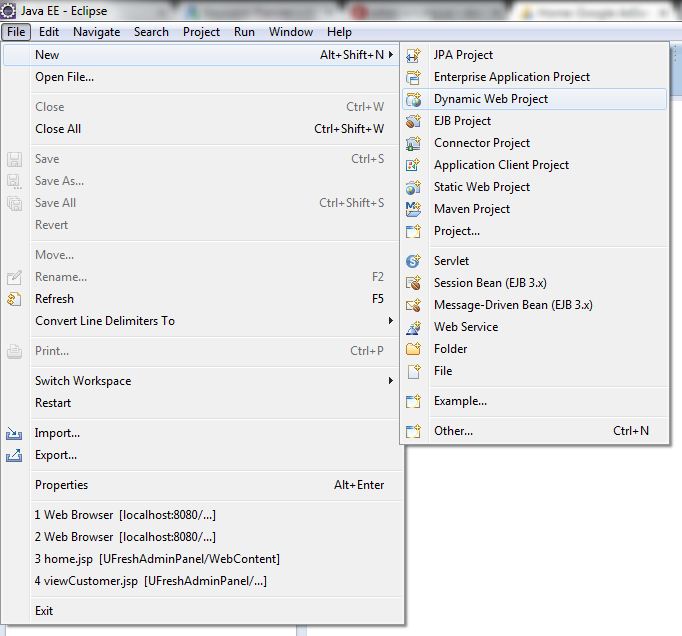The image size is (682, 636).
Task: Select Export... in File menu
Action: [x=201, y=455]
